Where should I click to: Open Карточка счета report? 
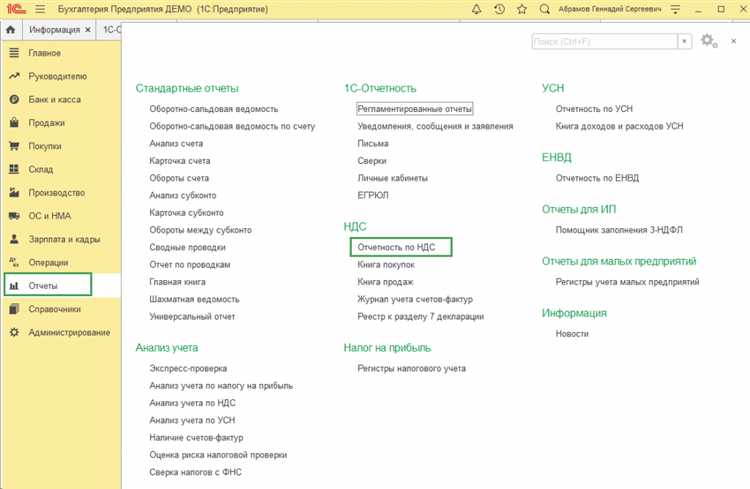[180, 161]
